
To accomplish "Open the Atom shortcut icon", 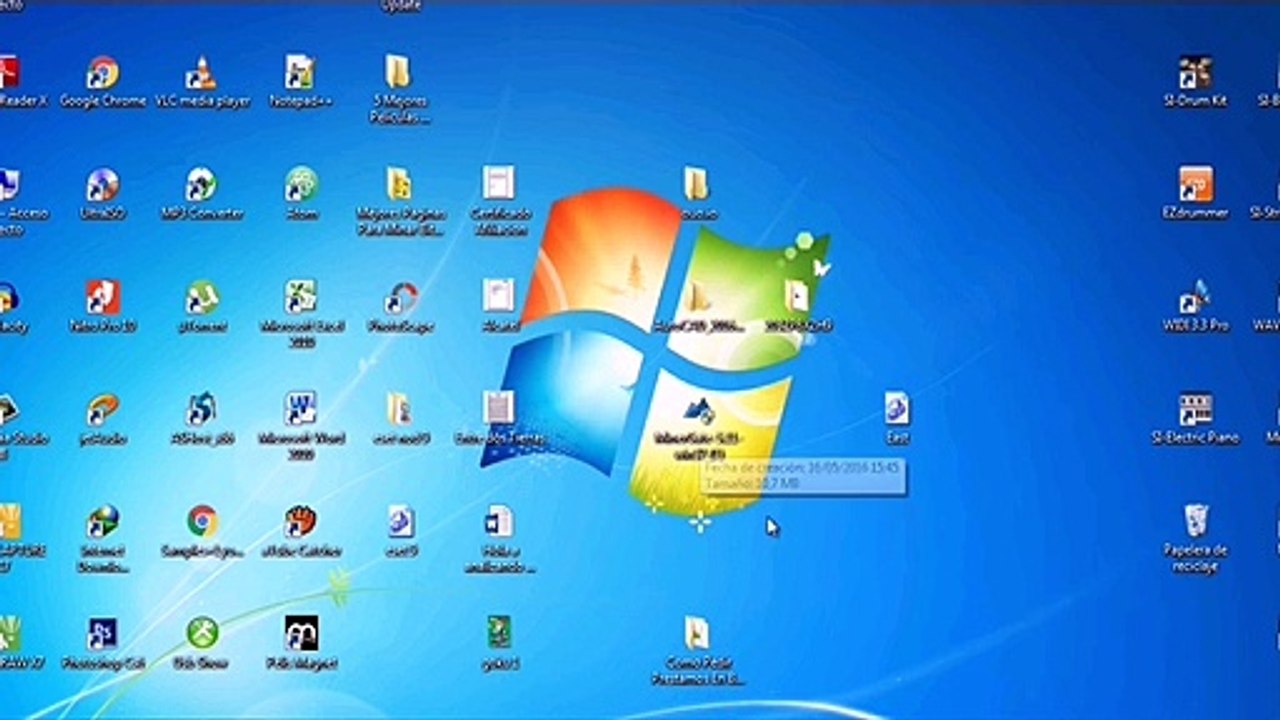I will point(300,184).
